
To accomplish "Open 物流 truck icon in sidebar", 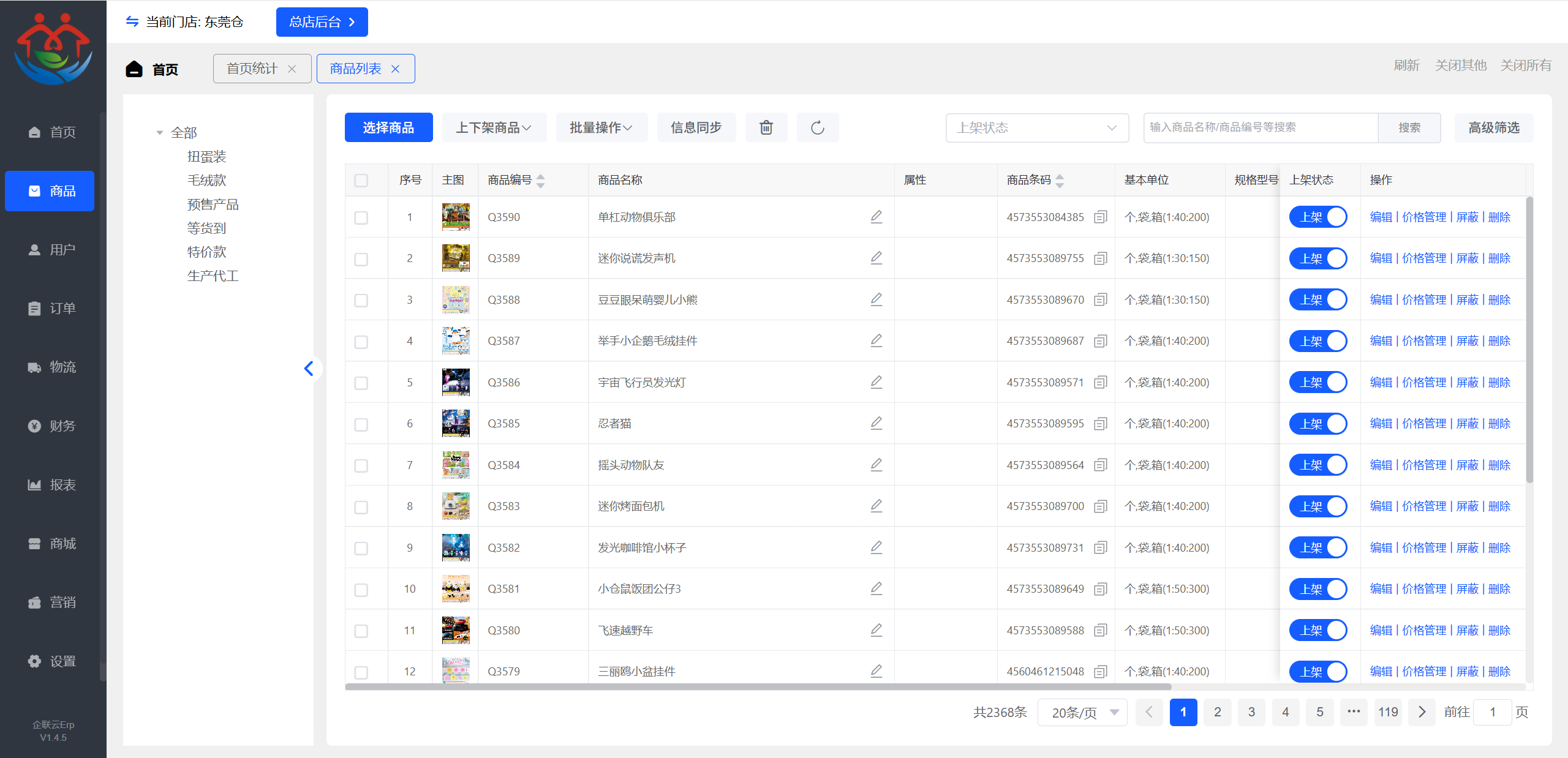I will pos(34,367).
